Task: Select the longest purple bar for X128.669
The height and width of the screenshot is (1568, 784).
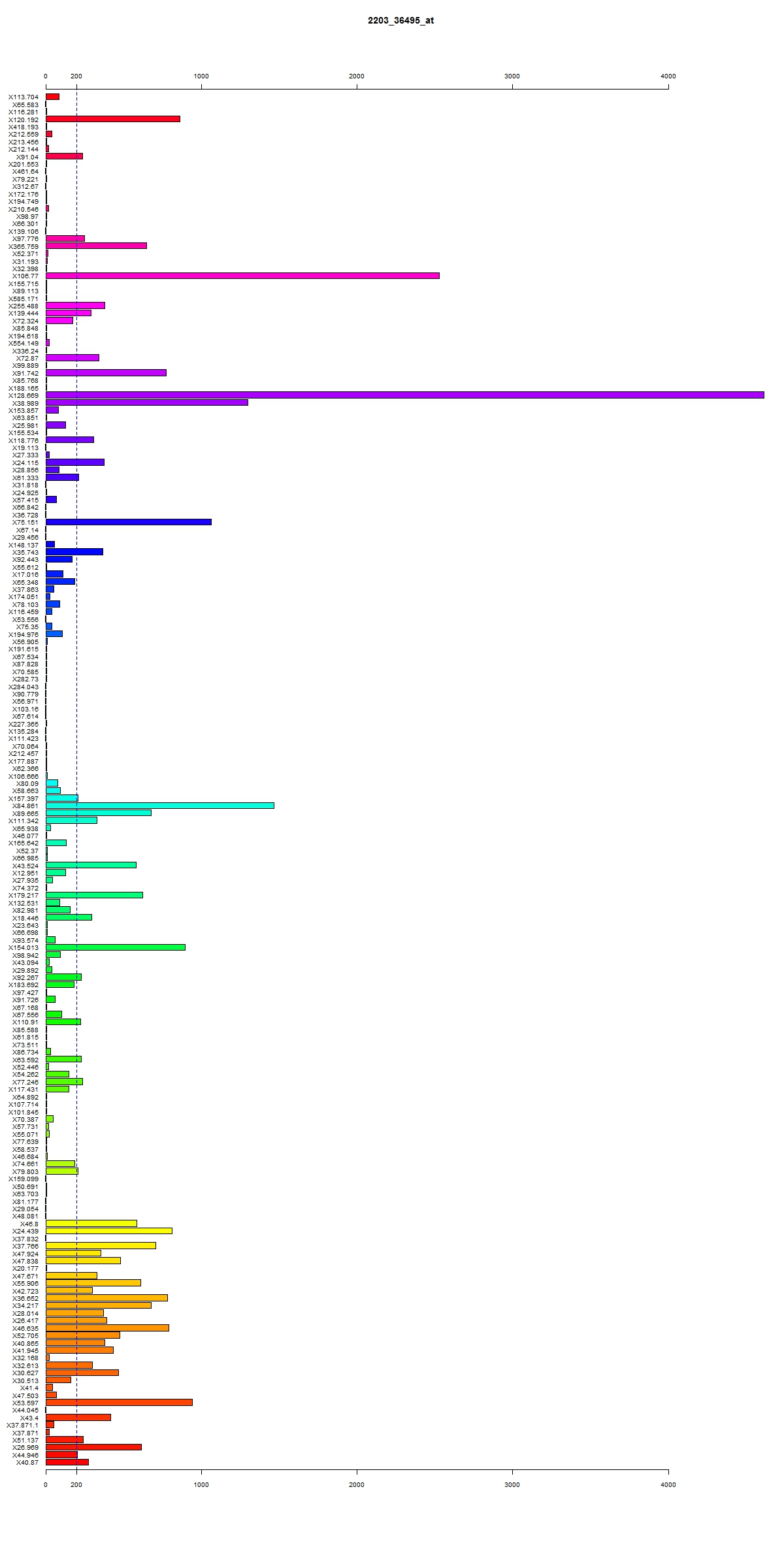Action: (405, 395)
